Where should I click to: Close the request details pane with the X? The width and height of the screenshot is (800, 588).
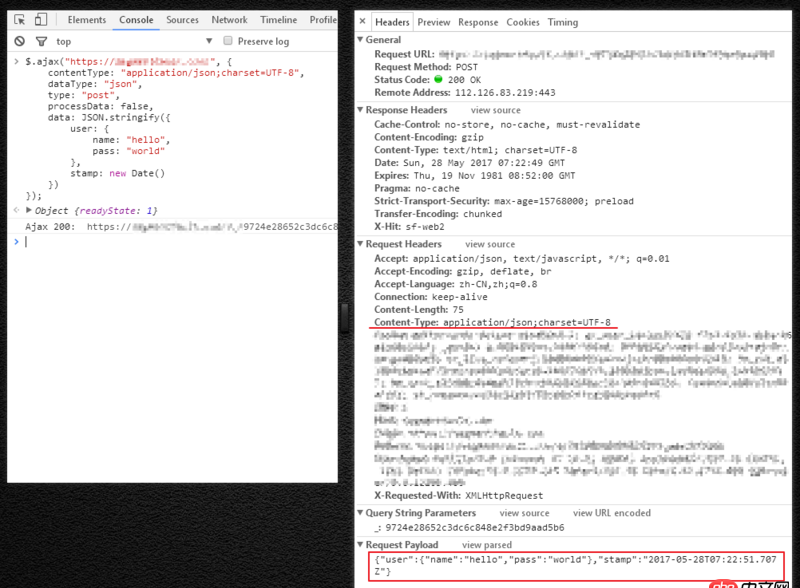[361, 20]
